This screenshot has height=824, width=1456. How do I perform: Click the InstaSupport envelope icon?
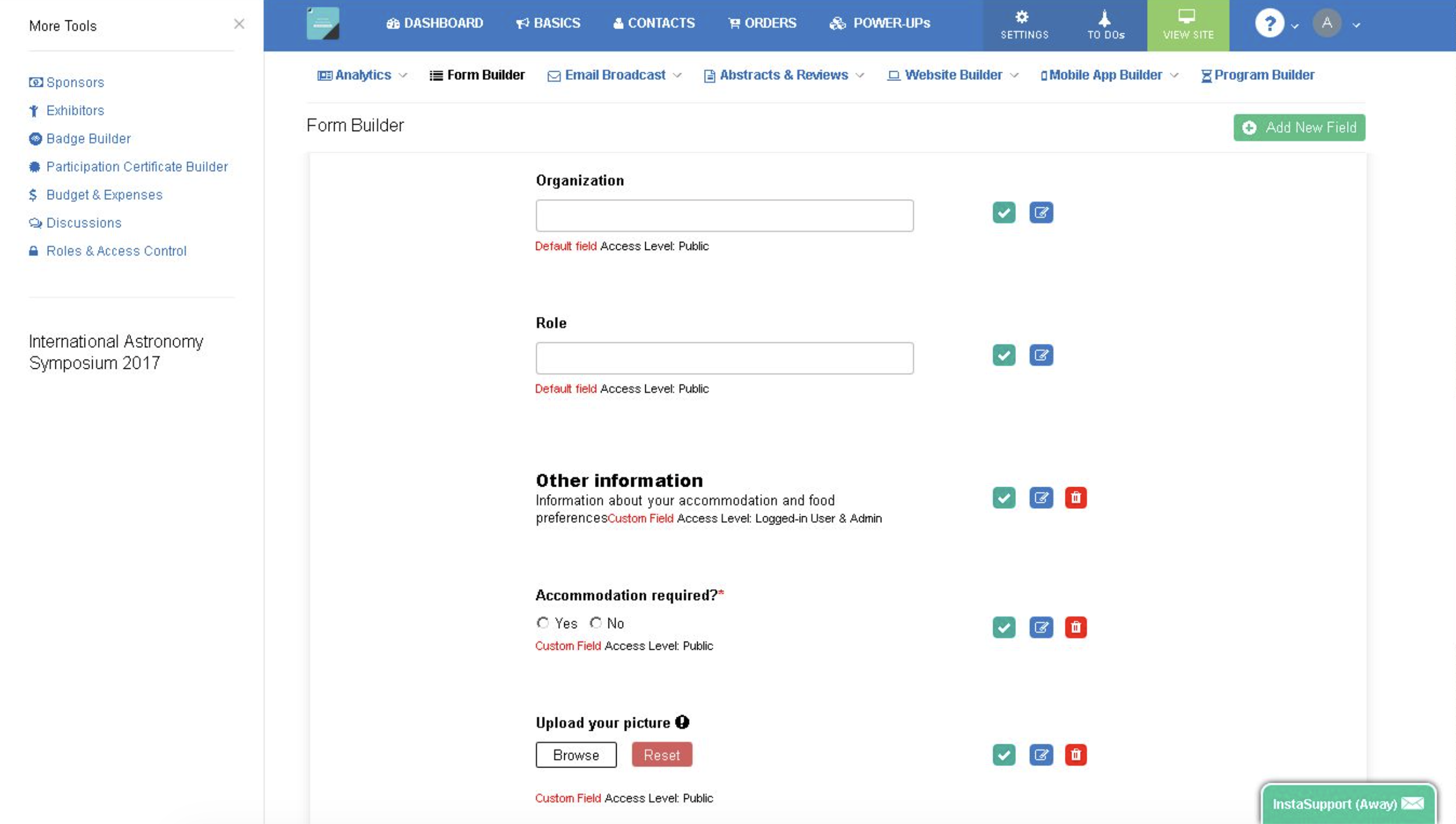[x=1412, y=804]
